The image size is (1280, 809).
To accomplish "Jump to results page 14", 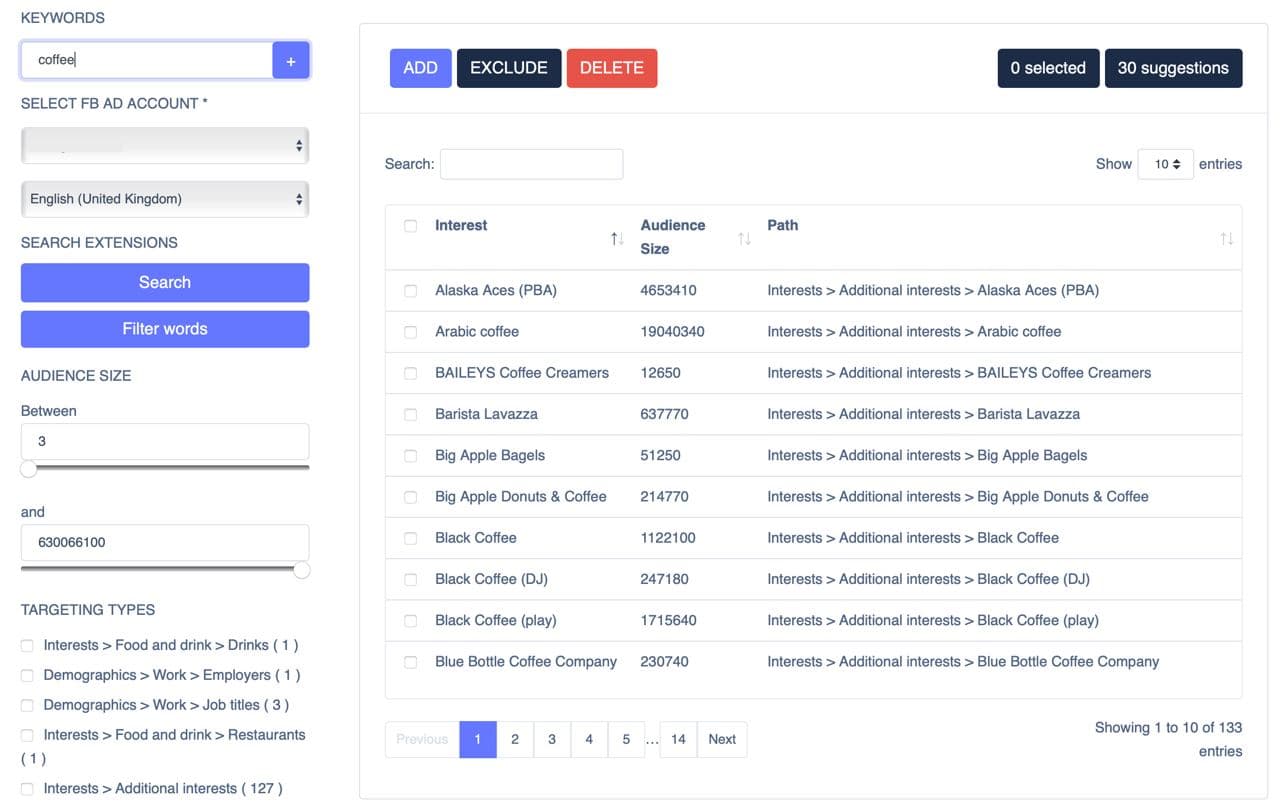I will (x=678, y=739).
